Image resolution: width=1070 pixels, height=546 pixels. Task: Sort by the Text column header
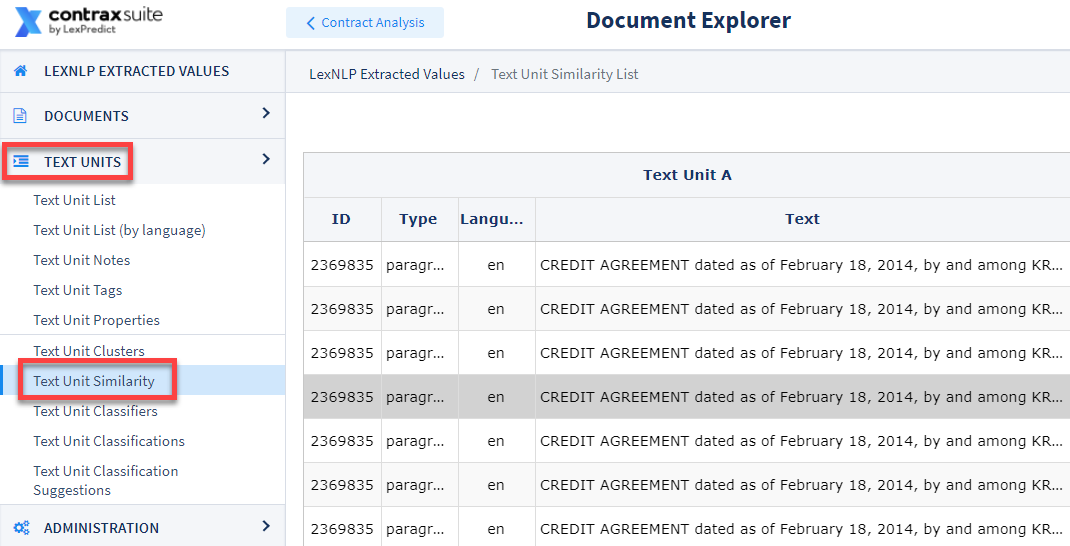[x=802, y=219]
